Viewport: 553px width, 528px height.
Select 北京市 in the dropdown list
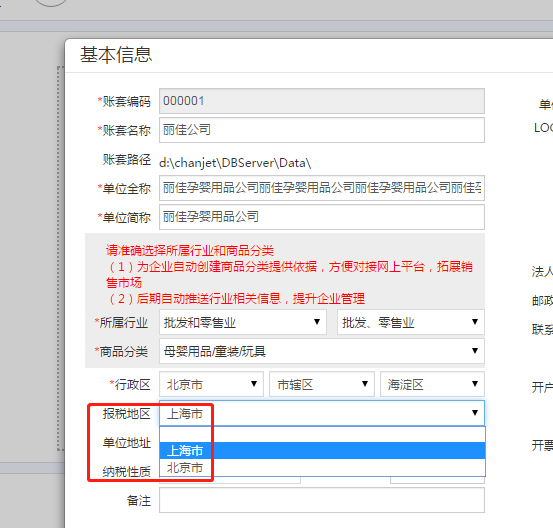pyautogui.click(x=322, y=467)
